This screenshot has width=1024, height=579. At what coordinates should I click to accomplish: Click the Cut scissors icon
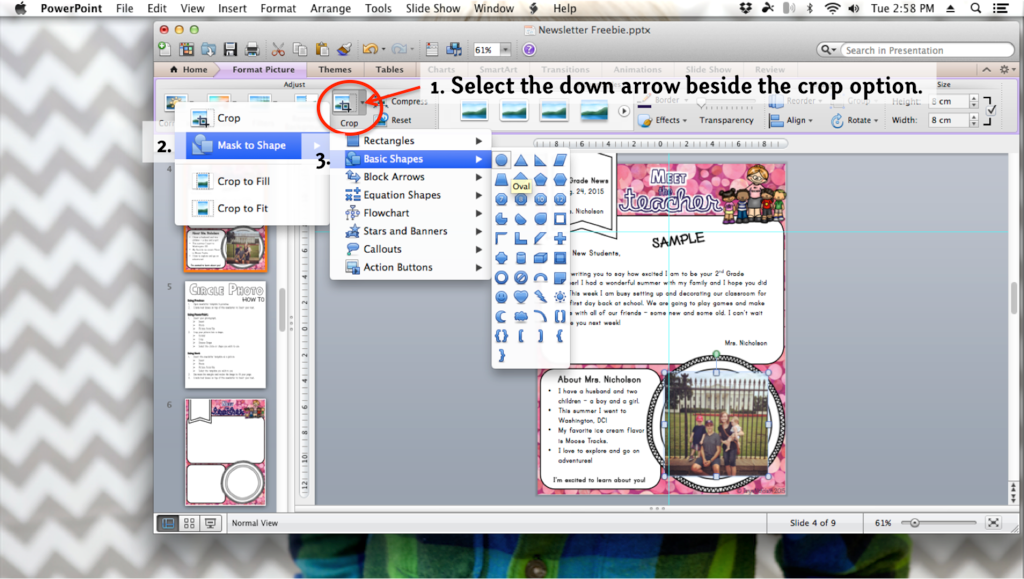[x=278, y=50]
